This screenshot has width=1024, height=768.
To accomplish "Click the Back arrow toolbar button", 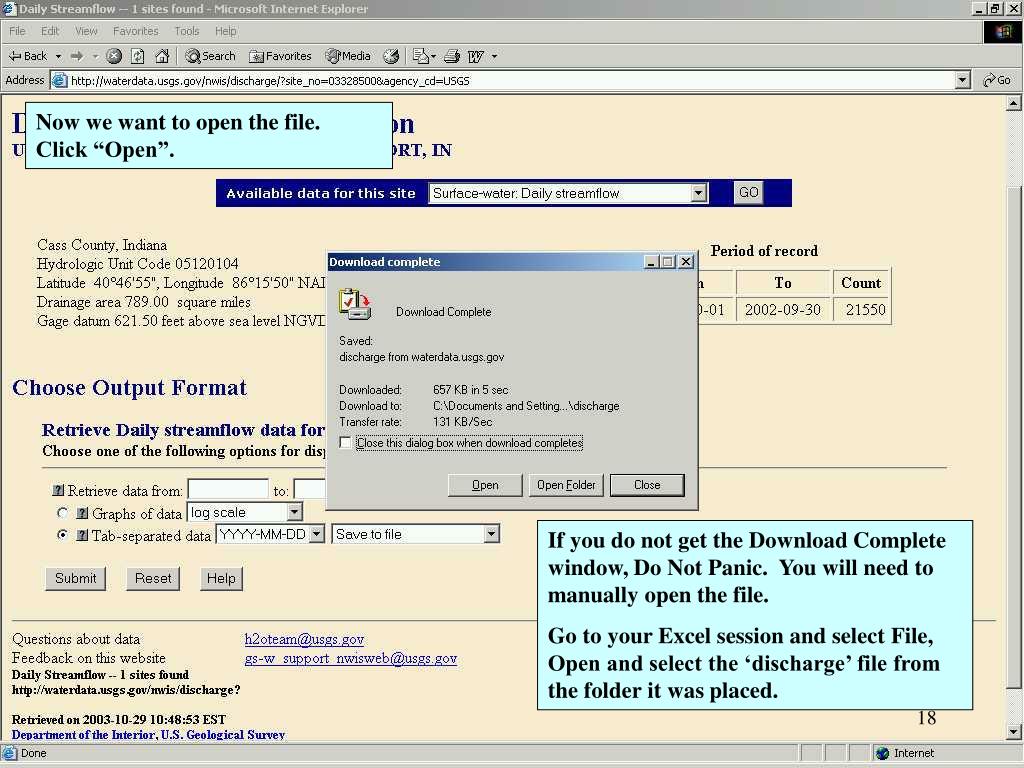I will pyautogui.click(x=28, y=56).
